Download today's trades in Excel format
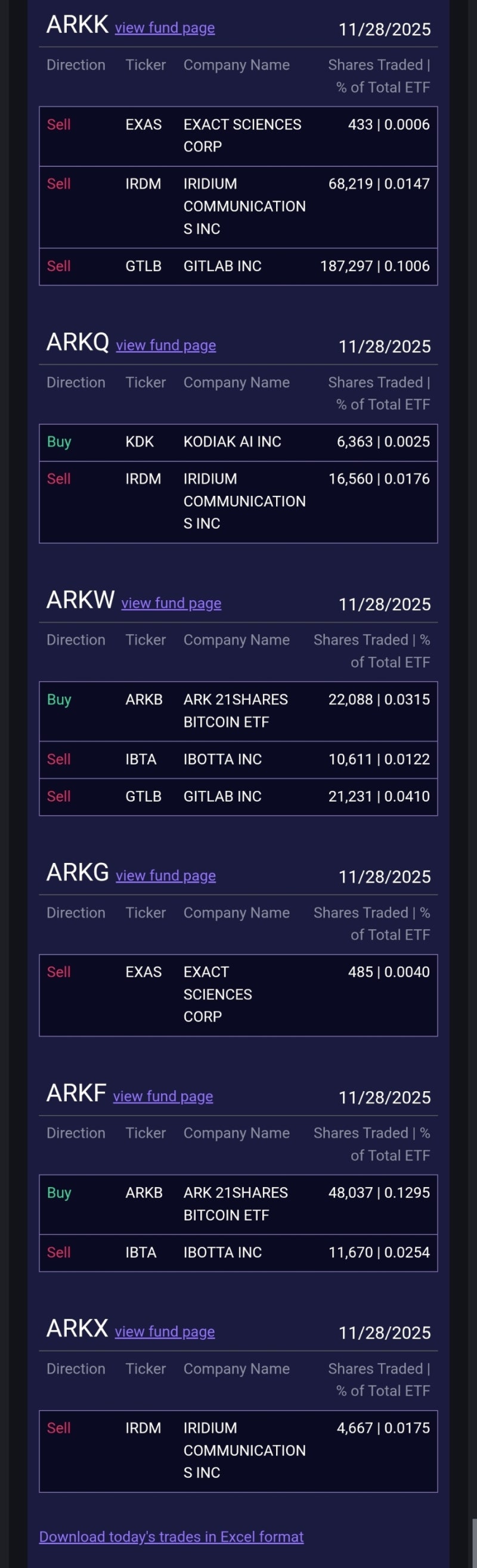477x1568 pixels. click(171, 1536)
